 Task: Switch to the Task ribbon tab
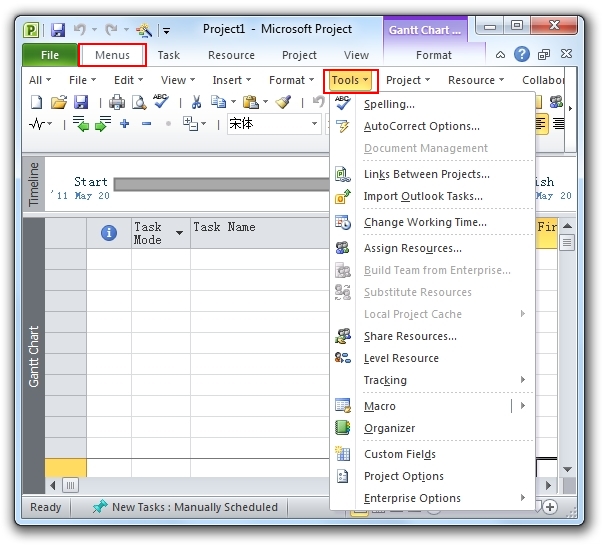[168, 55]
